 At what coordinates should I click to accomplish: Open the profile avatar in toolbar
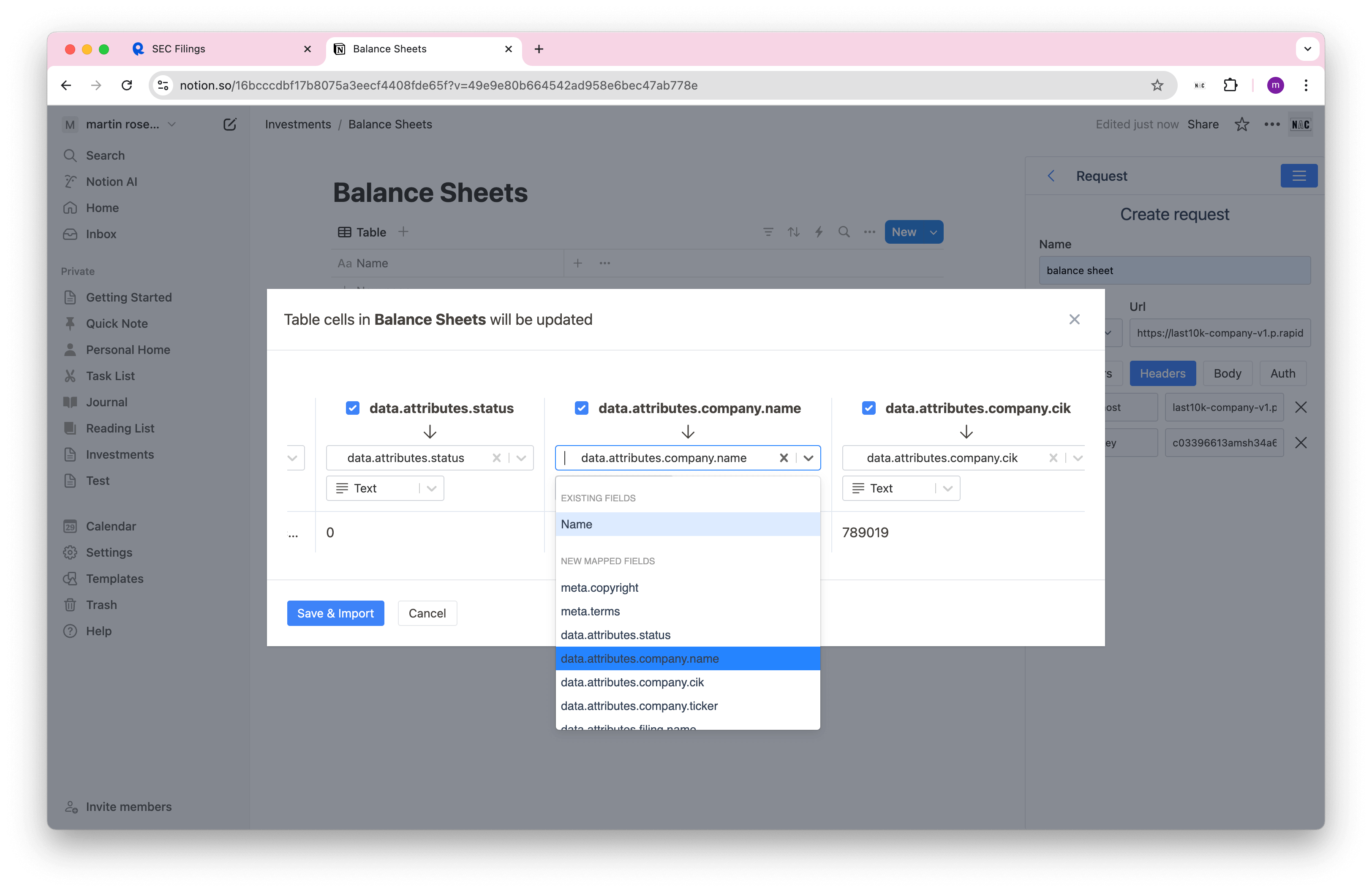click(x=1275, y=85)
